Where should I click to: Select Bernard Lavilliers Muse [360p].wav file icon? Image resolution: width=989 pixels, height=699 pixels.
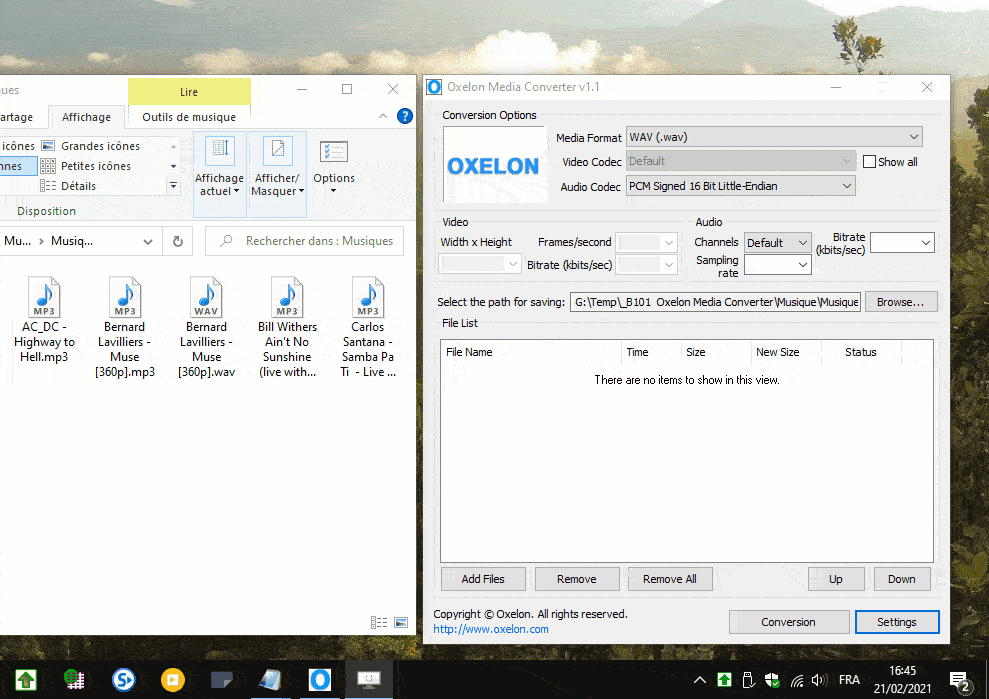click(x=206, y=297)
